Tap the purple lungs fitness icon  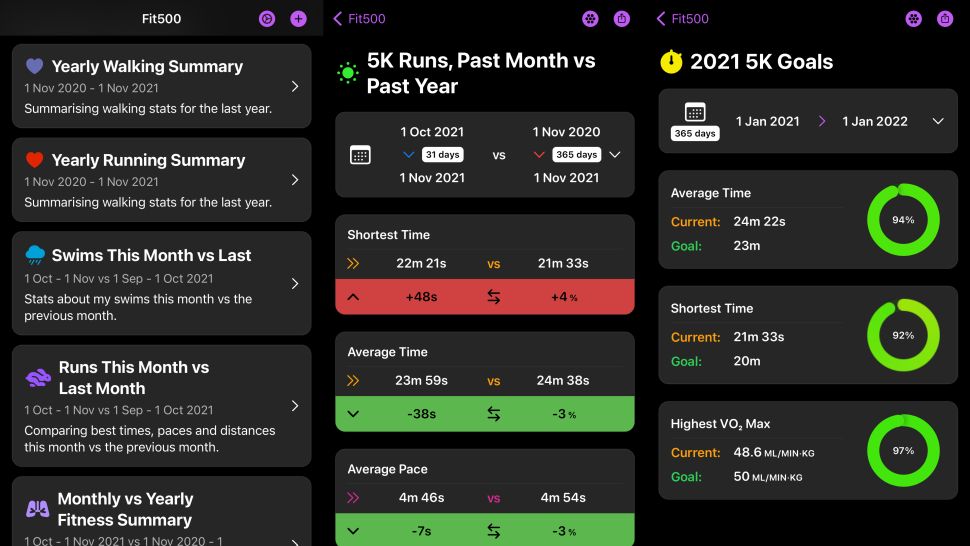(x=38, y=509)
